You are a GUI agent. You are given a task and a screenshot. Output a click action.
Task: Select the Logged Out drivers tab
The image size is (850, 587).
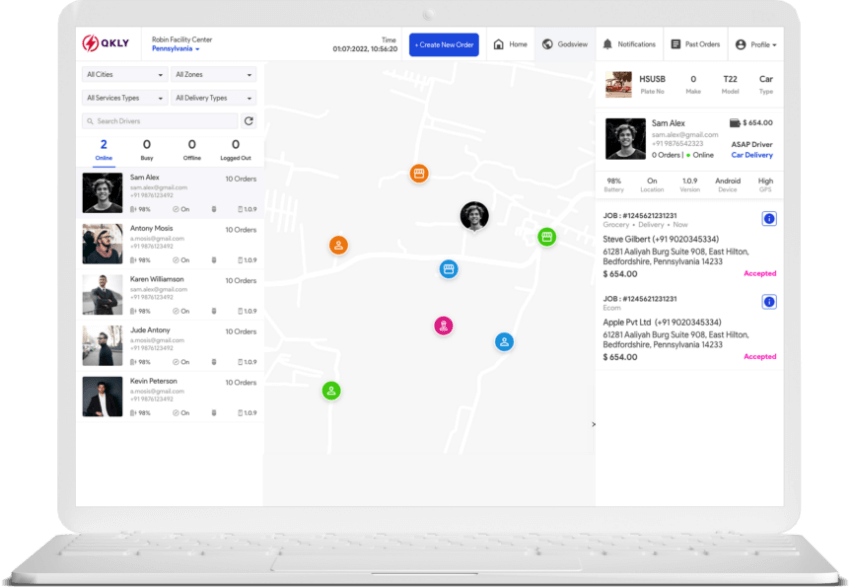(235, 150)
